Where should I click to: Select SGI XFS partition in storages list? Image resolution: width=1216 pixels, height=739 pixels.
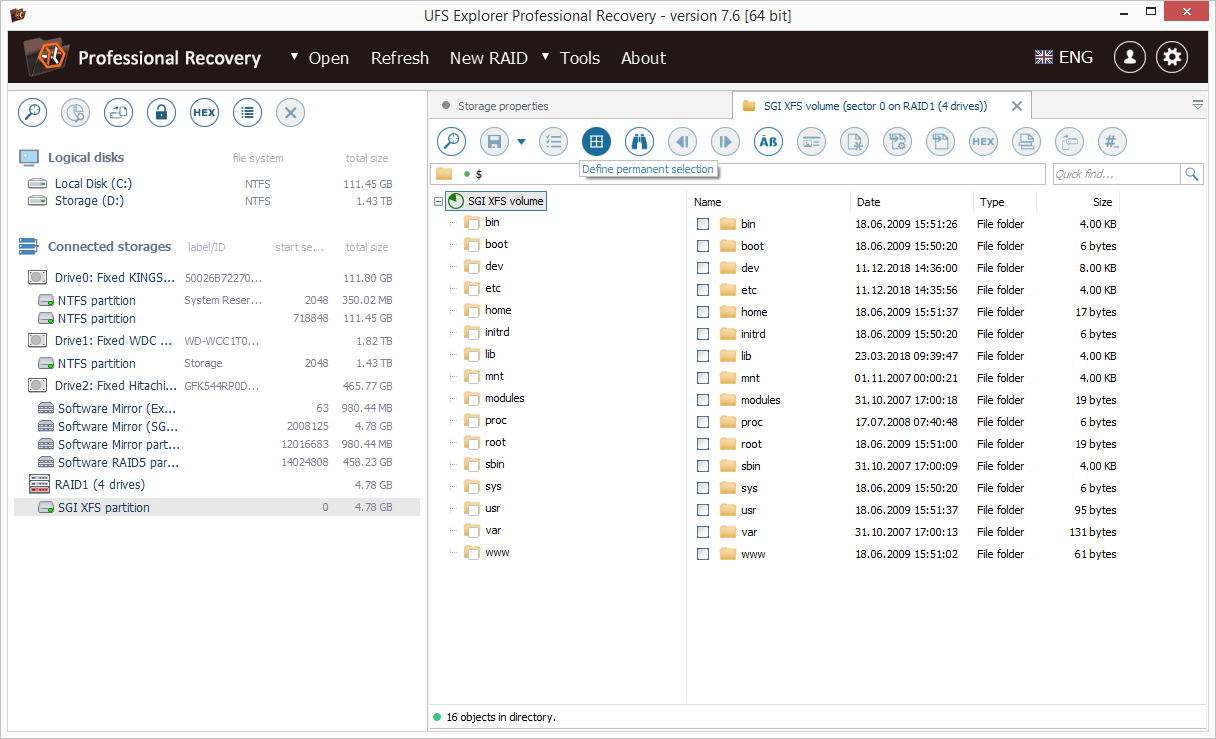click(x=104, y=507)
